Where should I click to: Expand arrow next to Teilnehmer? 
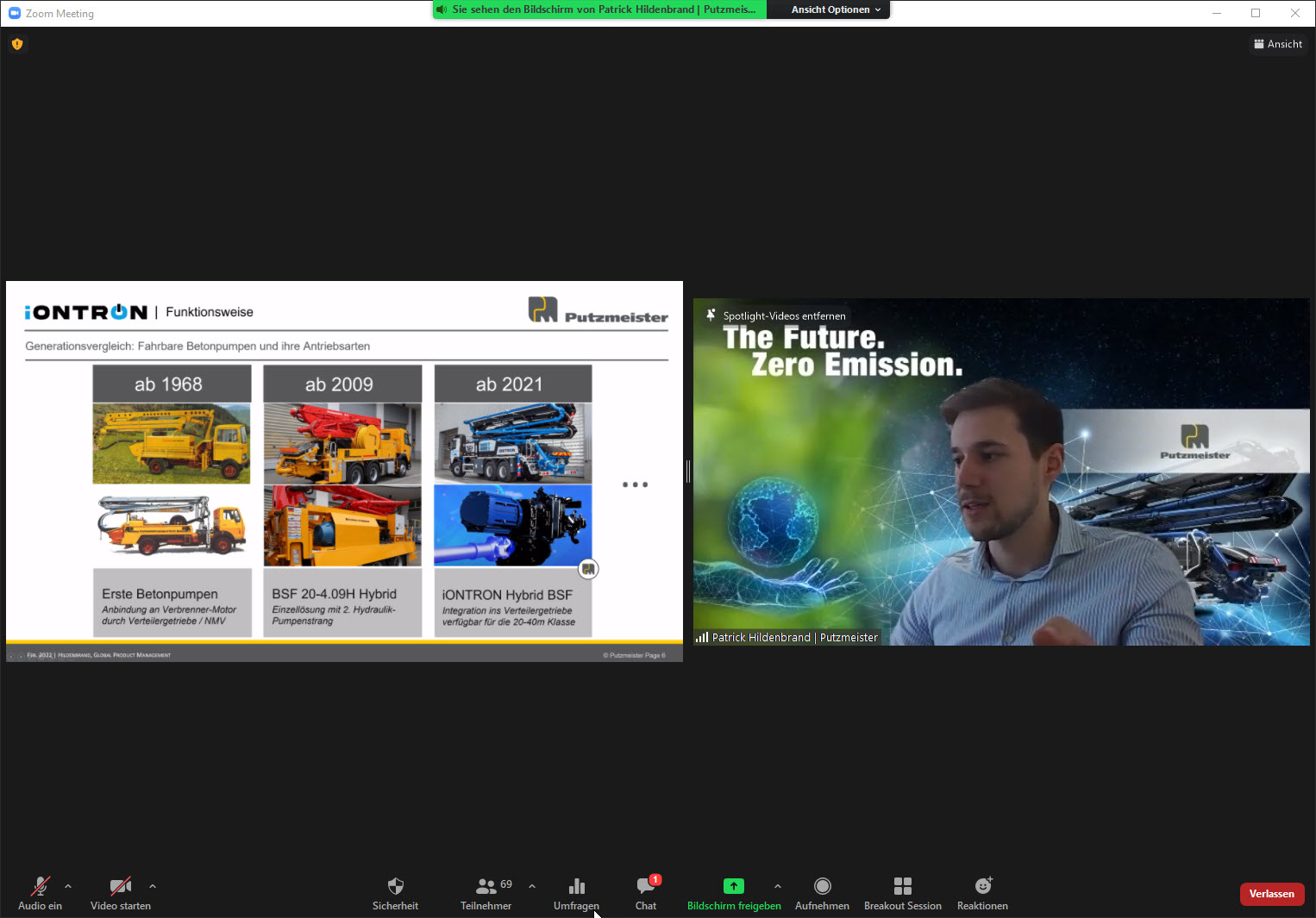point(532,886)
